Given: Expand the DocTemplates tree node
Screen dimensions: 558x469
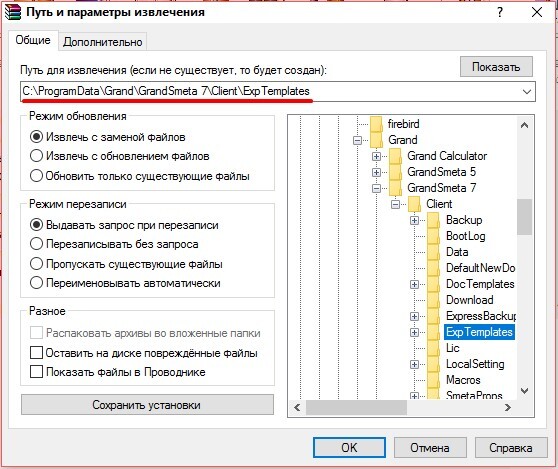Looking at the screenshot, I should click(414, 284).
